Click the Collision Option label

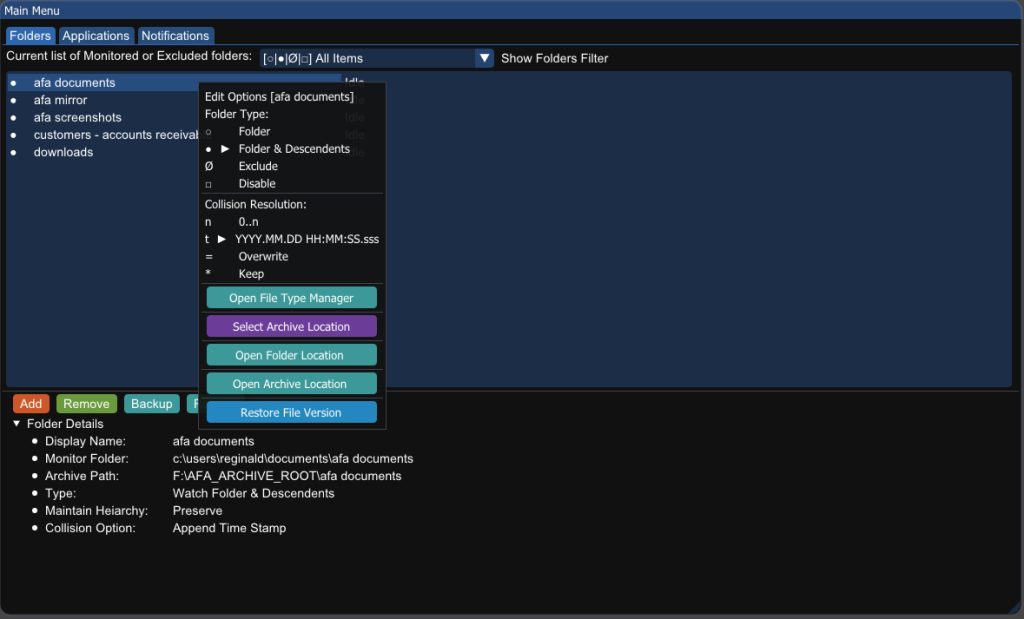click(x=90, y=528)
